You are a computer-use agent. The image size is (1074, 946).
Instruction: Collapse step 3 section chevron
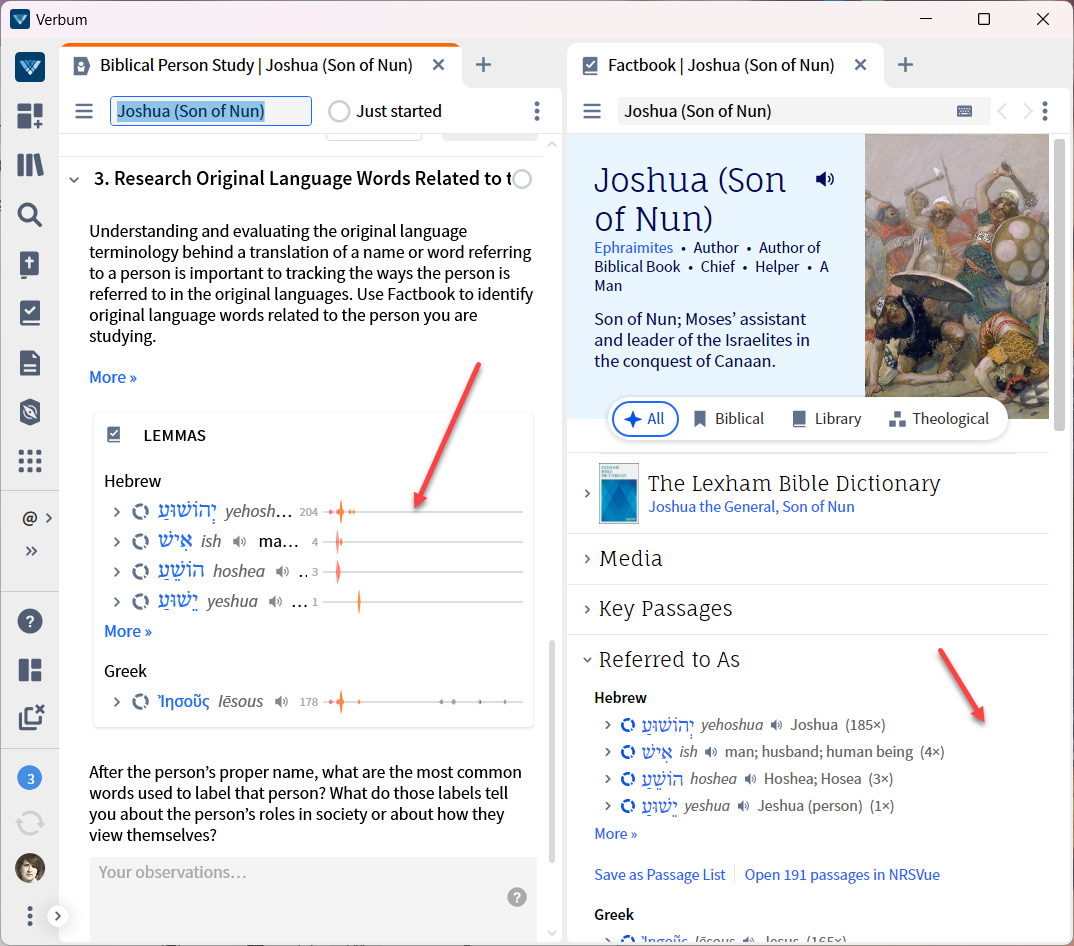(74, 179)
